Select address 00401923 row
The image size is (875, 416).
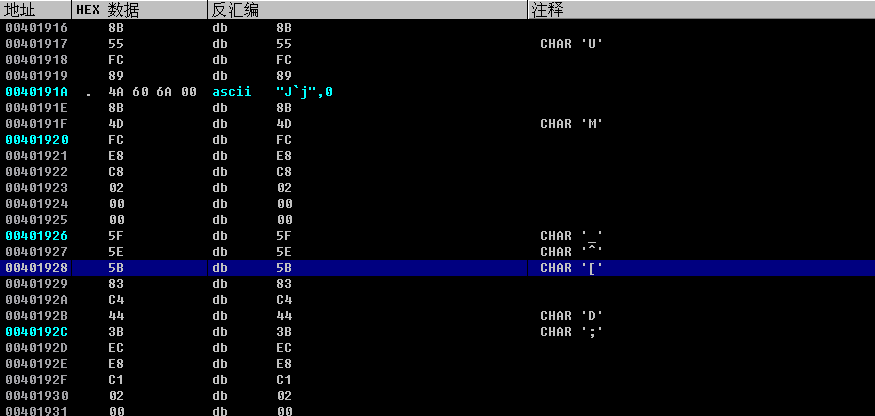tap(438, 188)
